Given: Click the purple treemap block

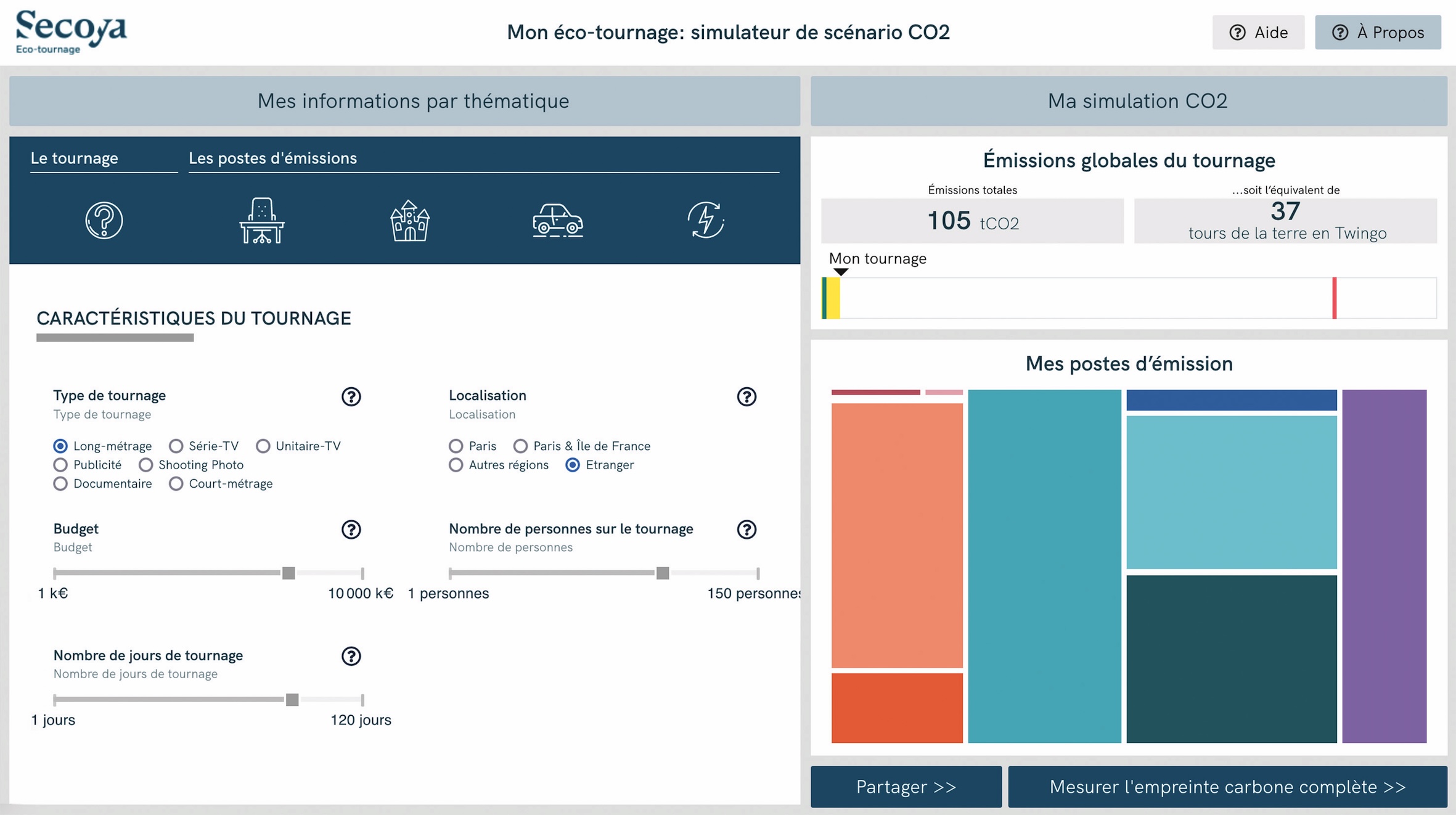Looking at the screenshot, I should (1384, 565).
